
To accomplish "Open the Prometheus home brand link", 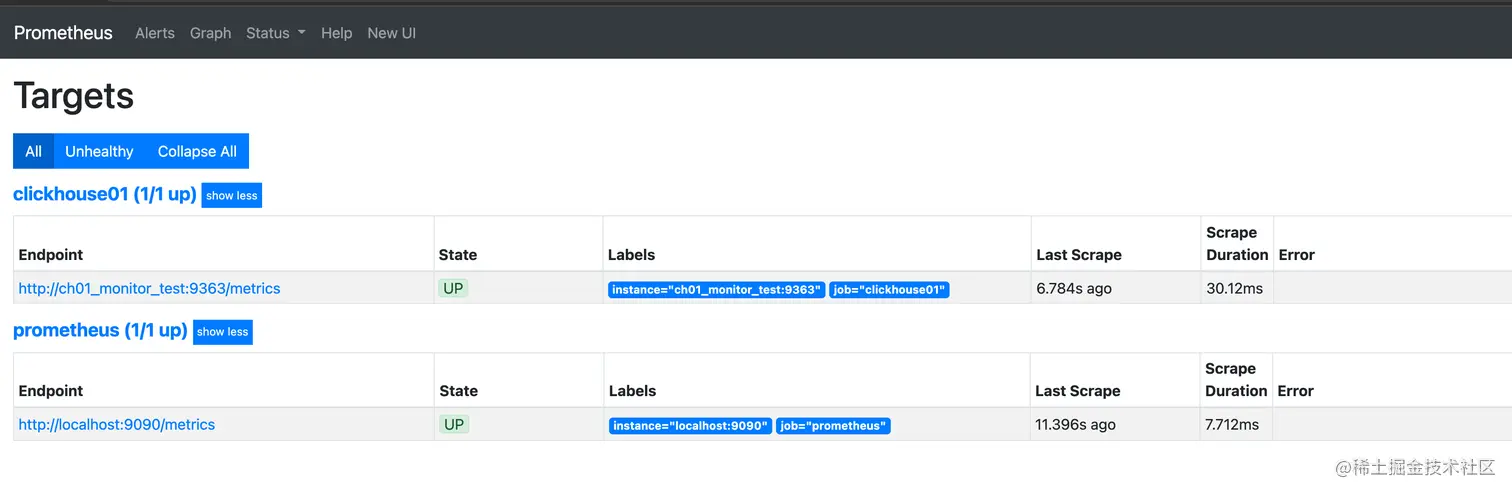I will coord(63,33).
